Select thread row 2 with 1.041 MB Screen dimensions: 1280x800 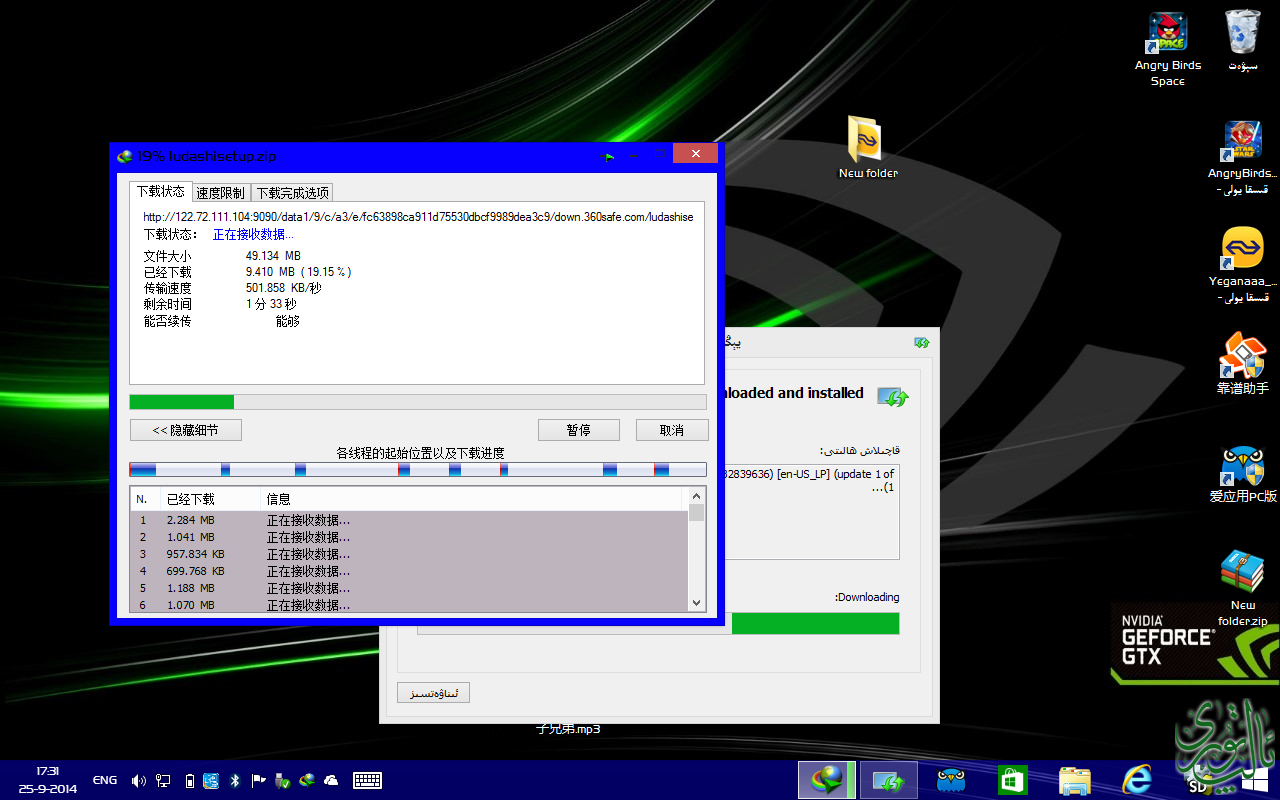(410, 537)
